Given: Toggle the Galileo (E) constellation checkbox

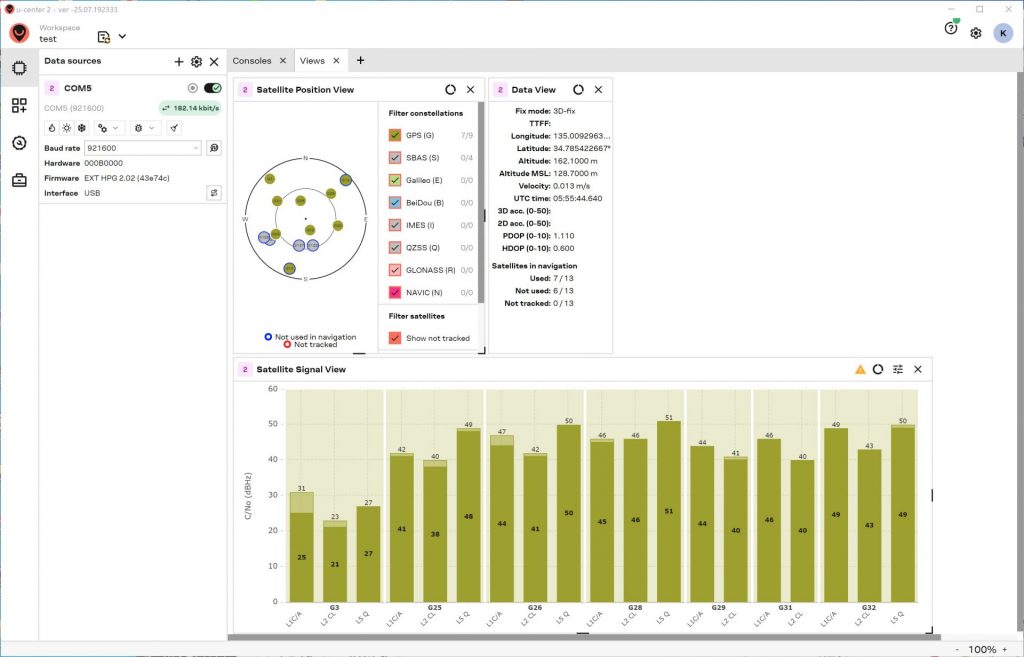Looking at the screenshot, I should [x=395, y=180].
